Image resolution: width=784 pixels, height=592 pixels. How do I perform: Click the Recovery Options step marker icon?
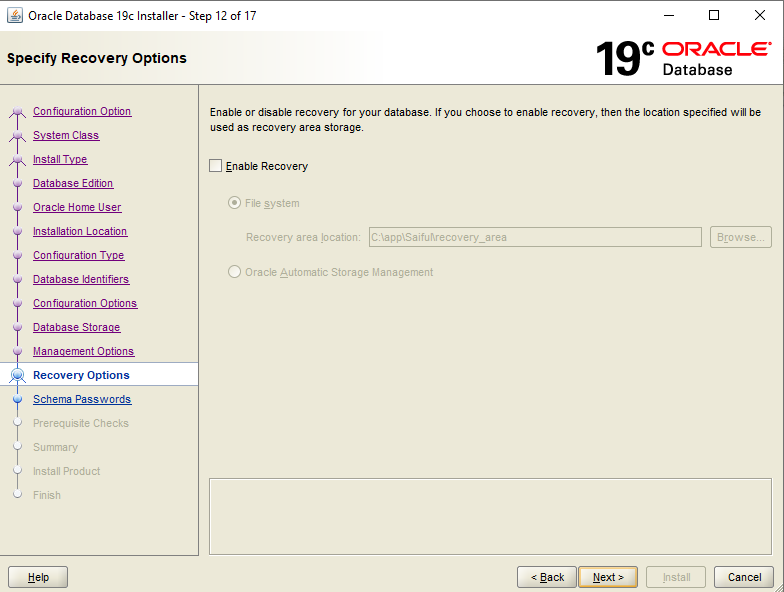click(x=18, y=375)
